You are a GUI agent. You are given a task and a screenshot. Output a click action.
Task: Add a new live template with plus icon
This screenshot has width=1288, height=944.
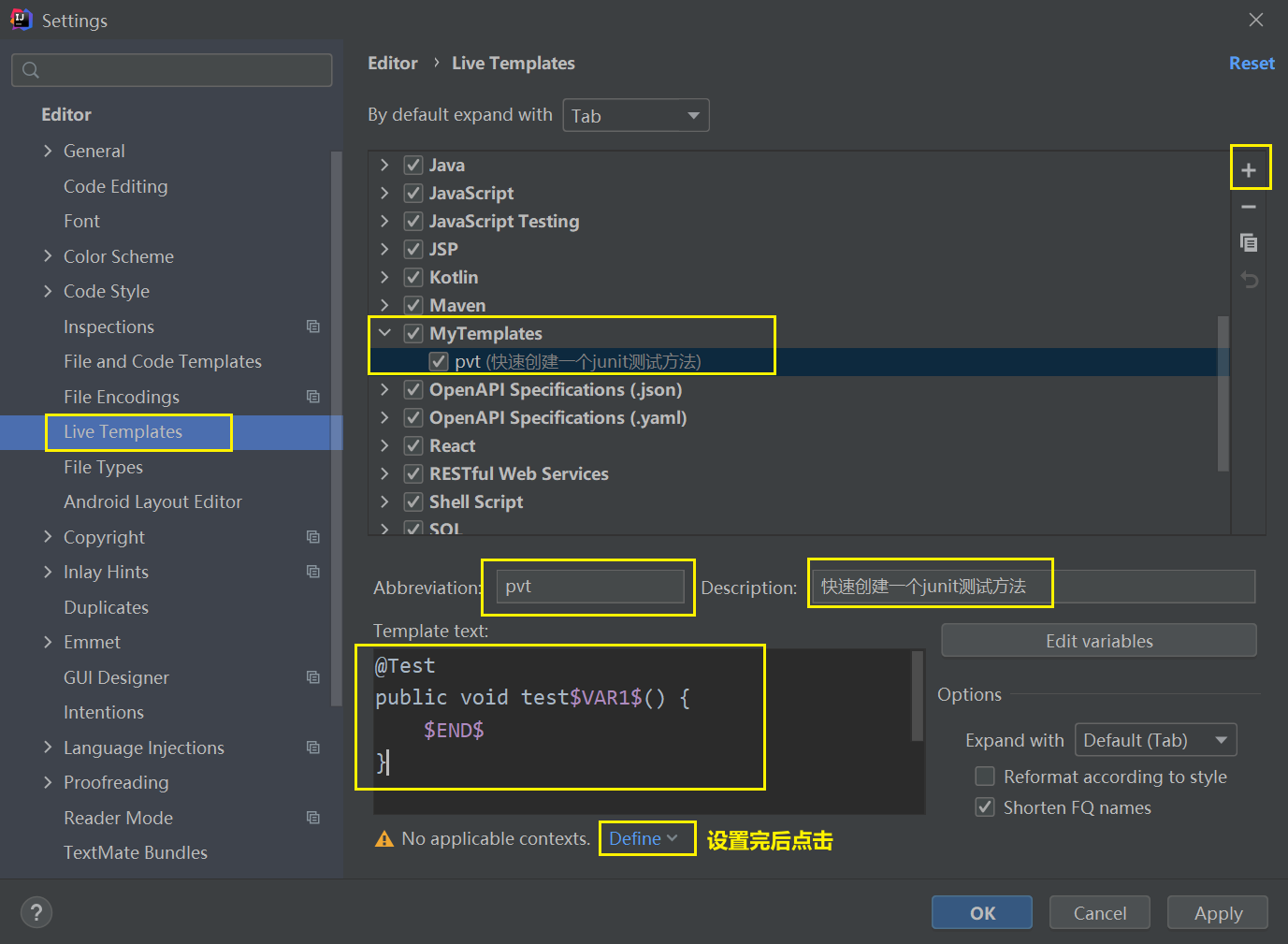click(x=1249, y=170)
